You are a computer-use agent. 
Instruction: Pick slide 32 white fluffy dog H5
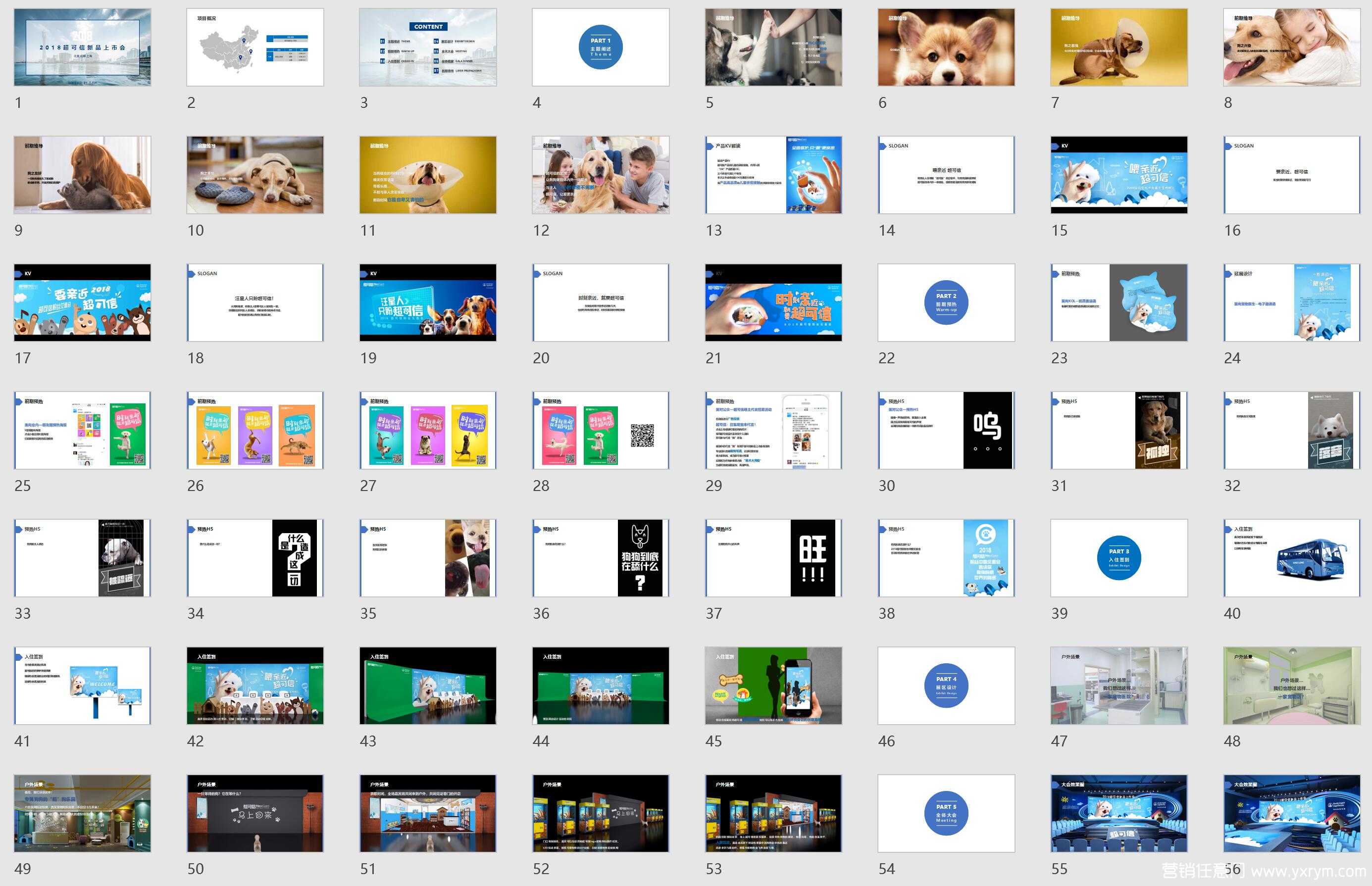click(x=1292, y=430)
